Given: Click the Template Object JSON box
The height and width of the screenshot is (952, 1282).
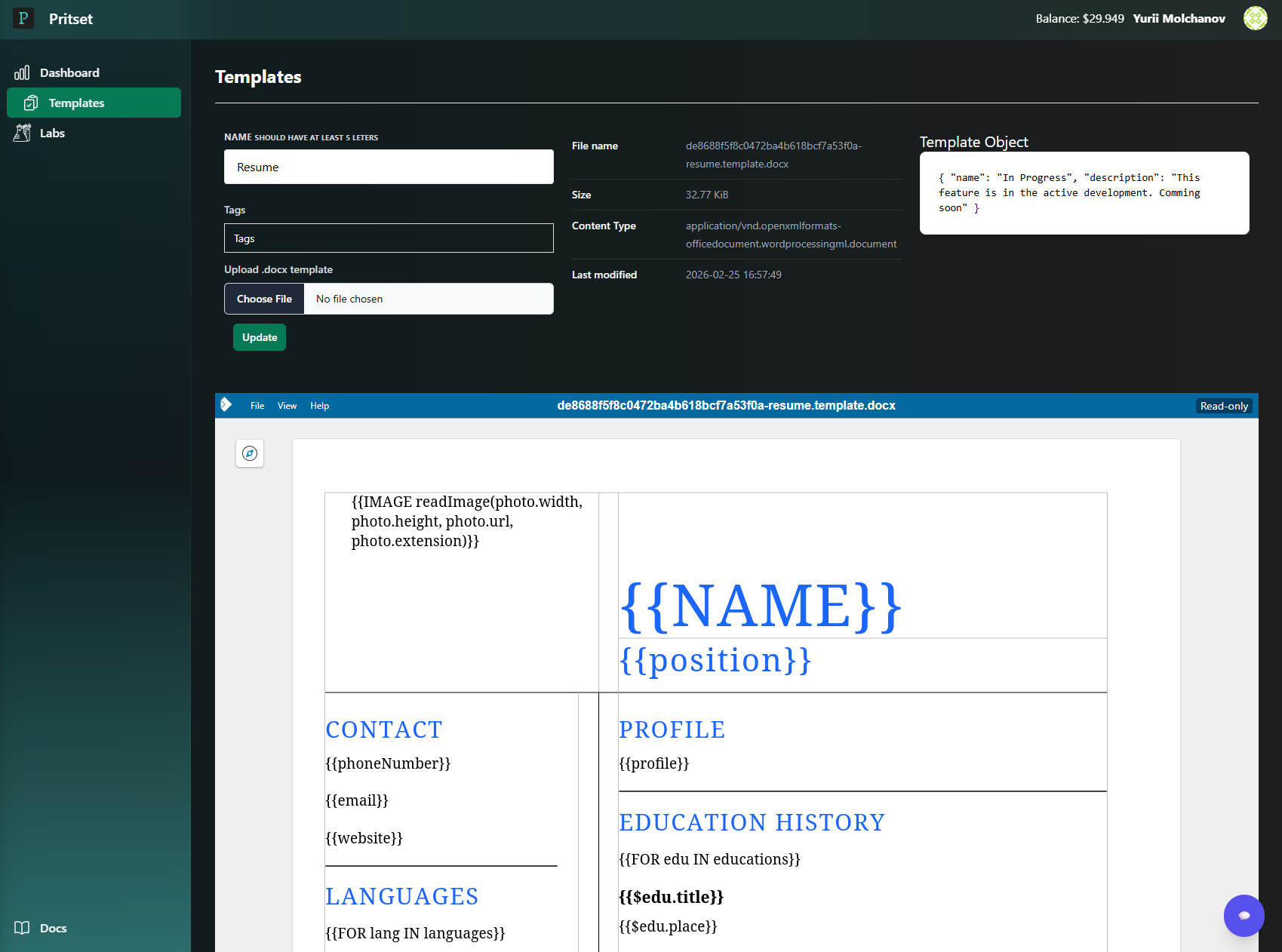Looking at the screenshot, I should (x=1084, y=193).
